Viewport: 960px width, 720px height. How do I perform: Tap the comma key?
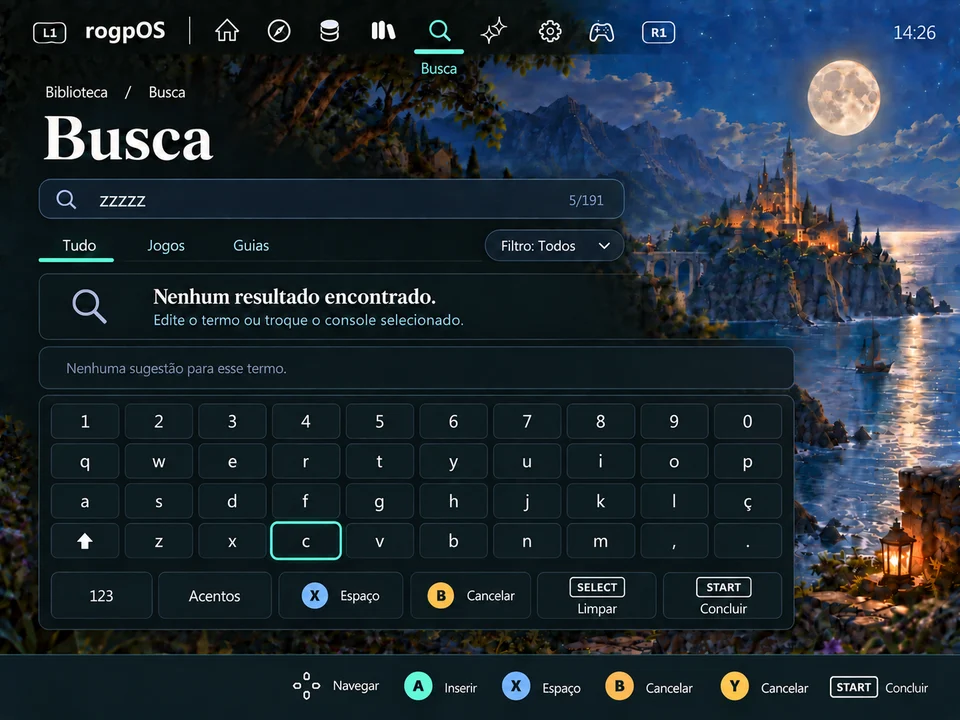[674, 541]
